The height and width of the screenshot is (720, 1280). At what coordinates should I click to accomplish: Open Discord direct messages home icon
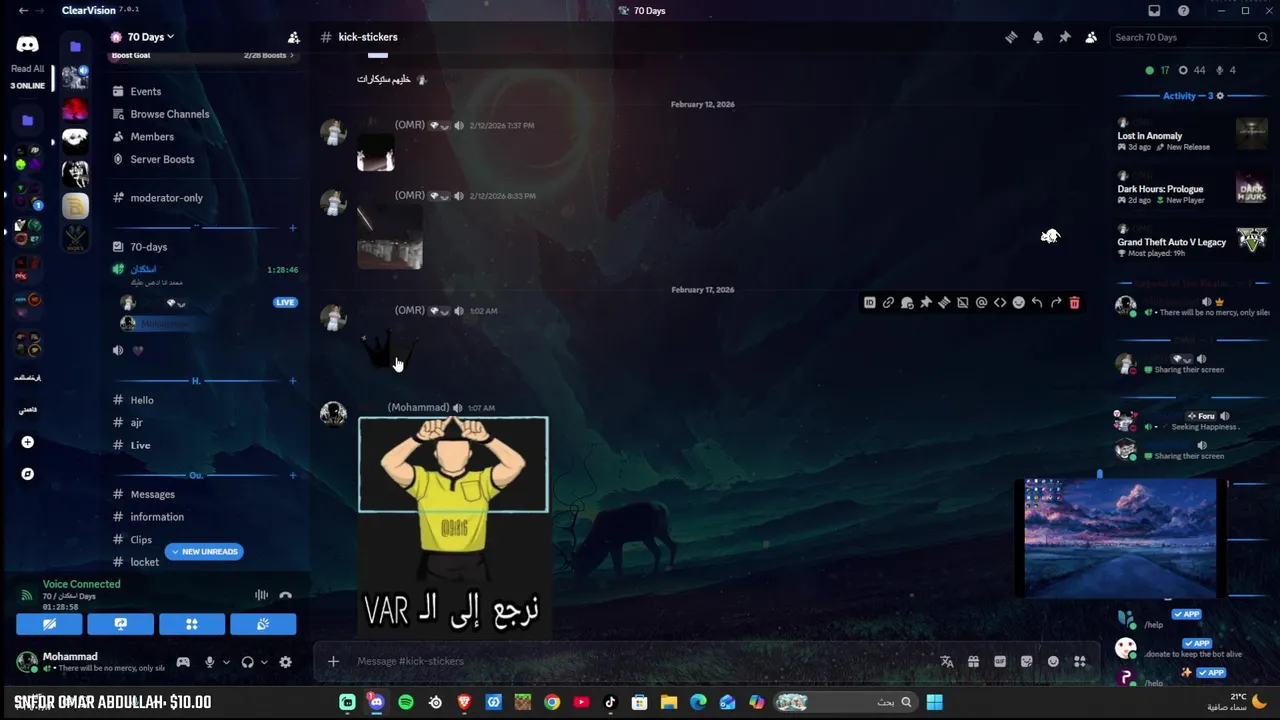tap(27, 44)
